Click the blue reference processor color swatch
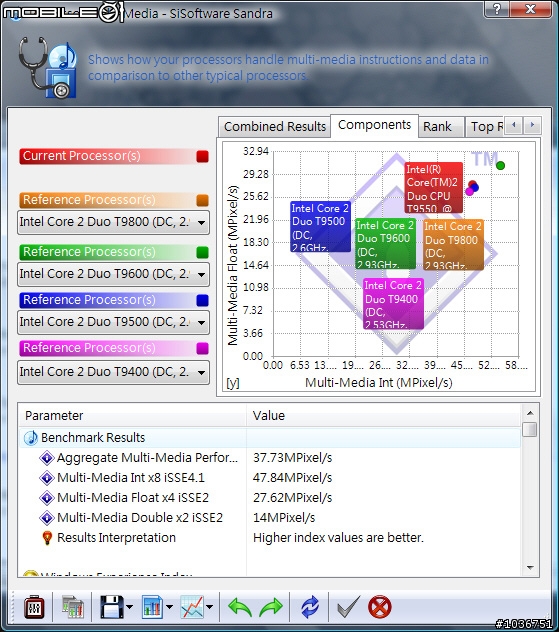 tap(202, 300)
